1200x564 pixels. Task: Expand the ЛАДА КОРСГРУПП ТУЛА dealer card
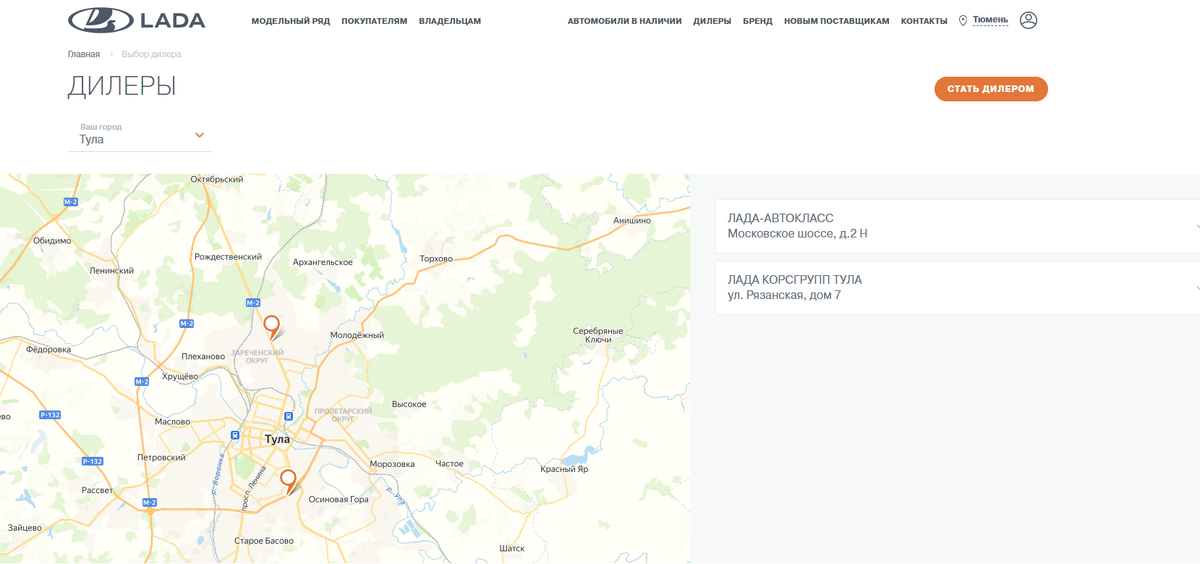(x=958, y=288)
